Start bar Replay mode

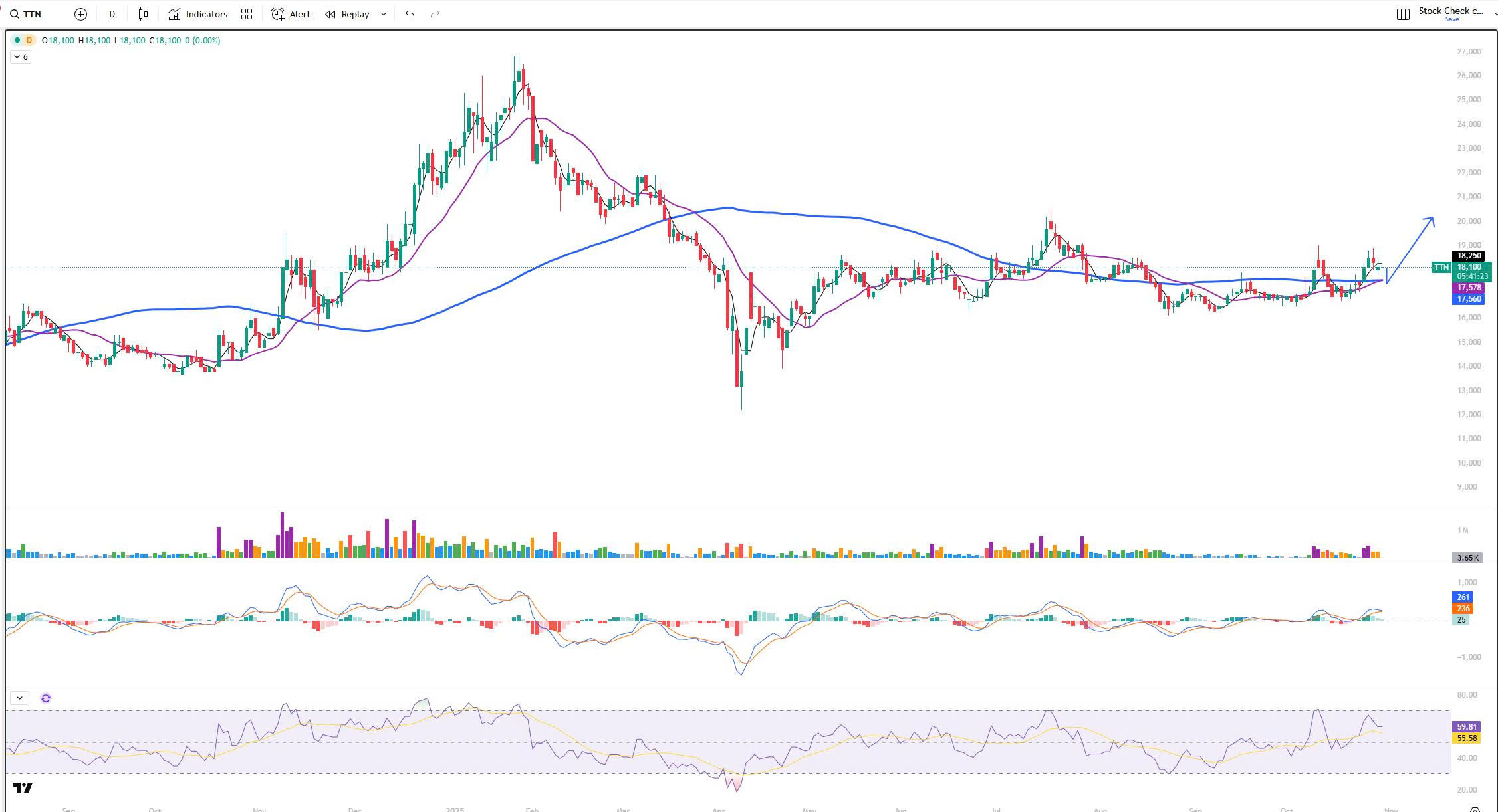click(347, 14)
